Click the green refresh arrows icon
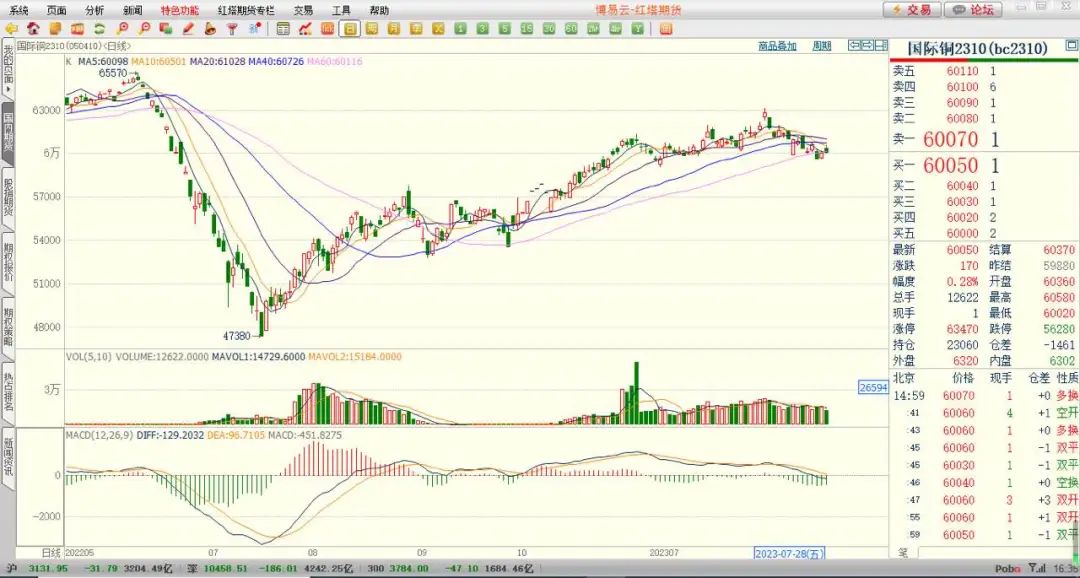The image size is (1080, 578). pos(98,29)
